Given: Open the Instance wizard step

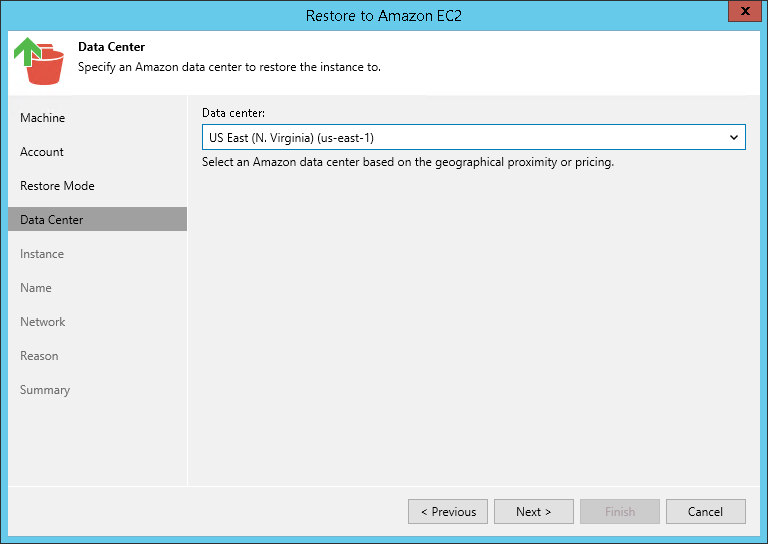Looking at the screenshot, I should point(42,254).
